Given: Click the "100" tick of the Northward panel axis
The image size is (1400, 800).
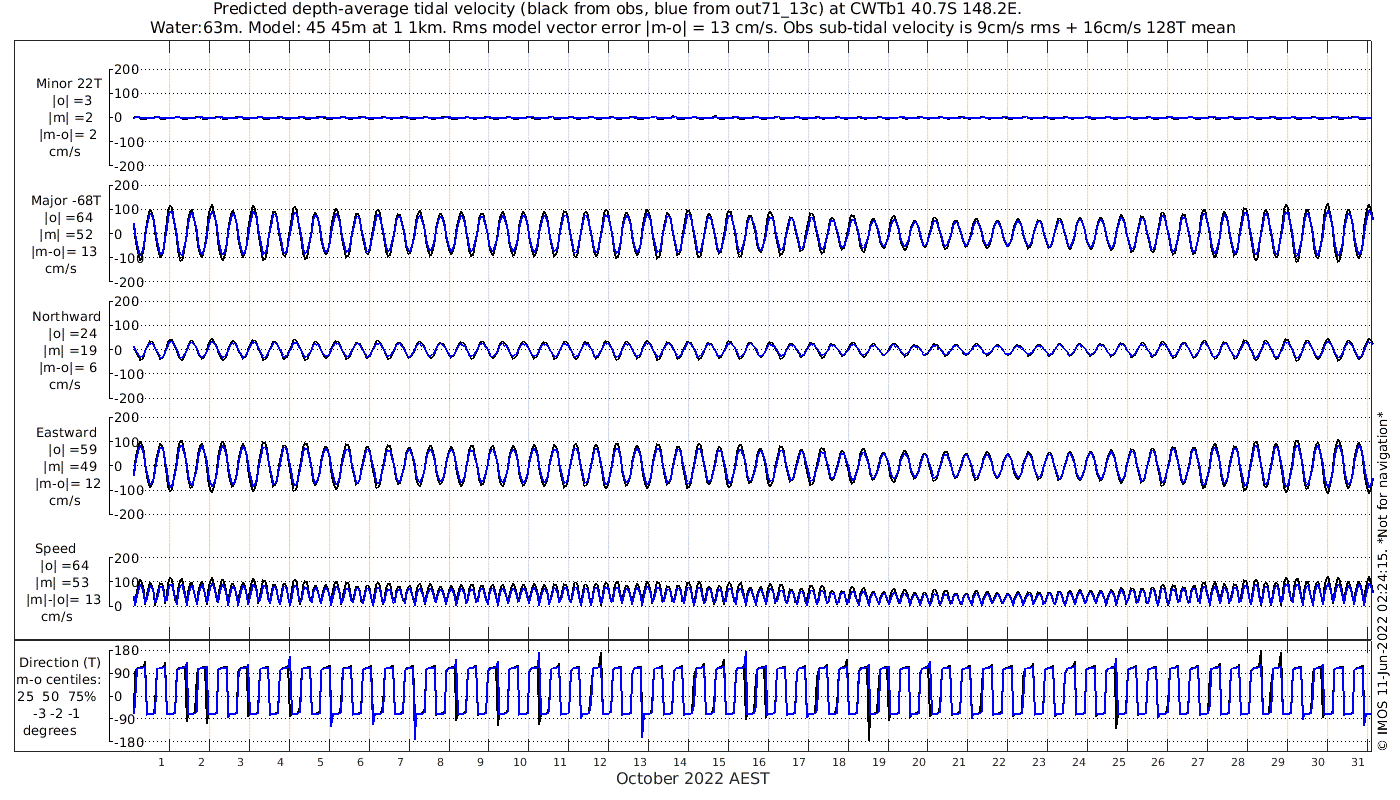Looking at the screenshot, I should tap(125, 326).
